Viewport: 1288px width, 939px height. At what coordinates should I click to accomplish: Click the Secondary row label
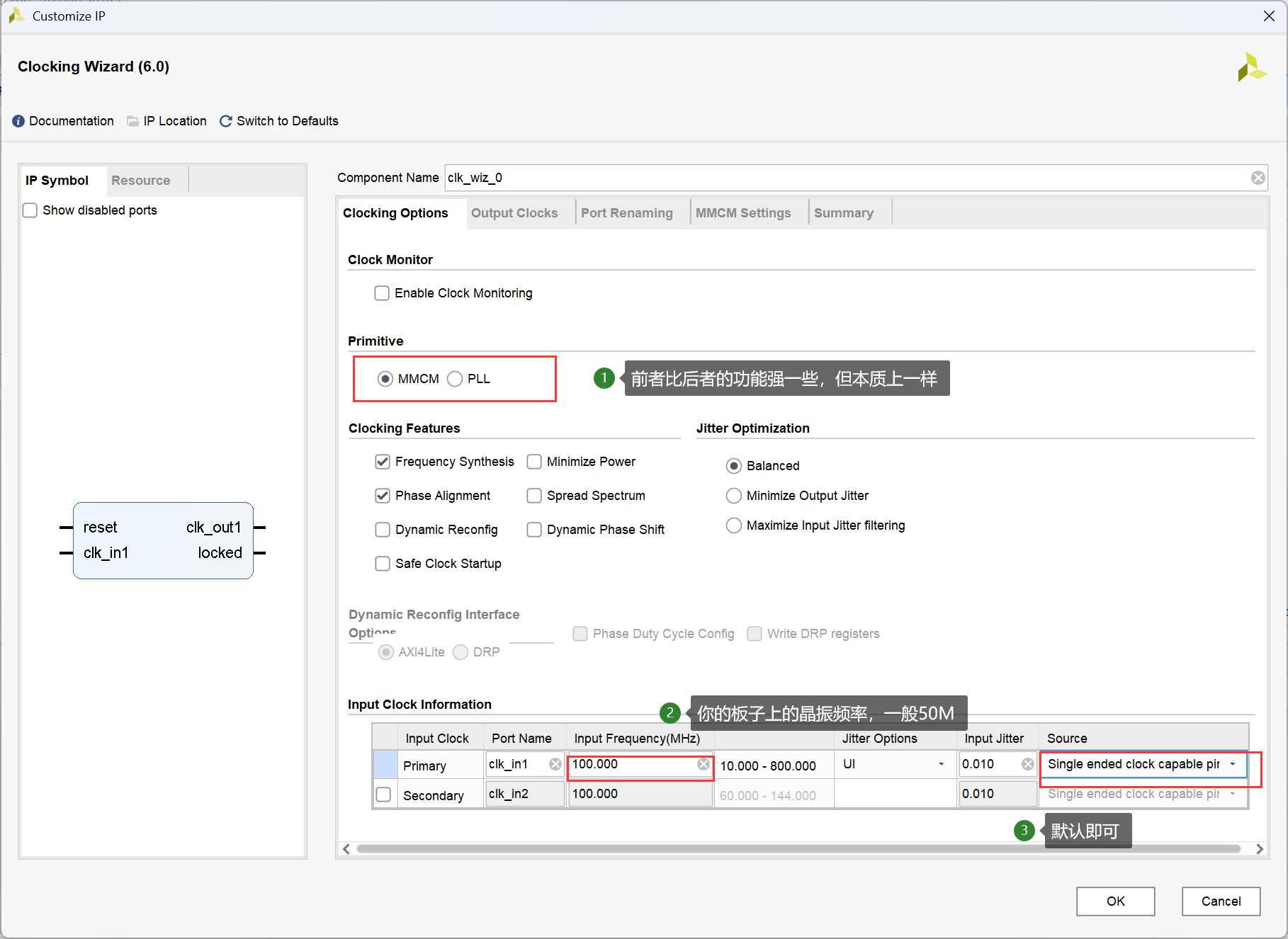click(x=434, y=795)
